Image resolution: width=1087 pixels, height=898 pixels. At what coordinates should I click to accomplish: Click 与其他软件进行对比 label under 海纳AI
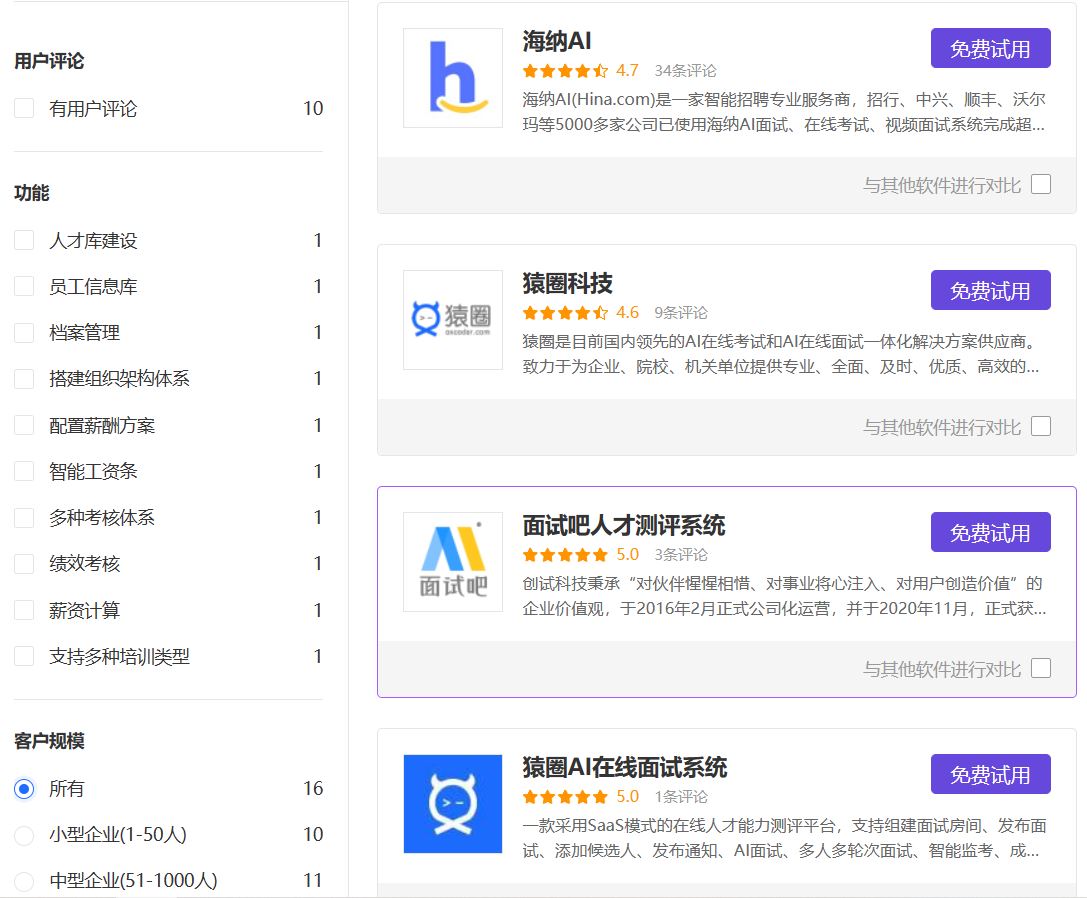click(x=942, y=186)
